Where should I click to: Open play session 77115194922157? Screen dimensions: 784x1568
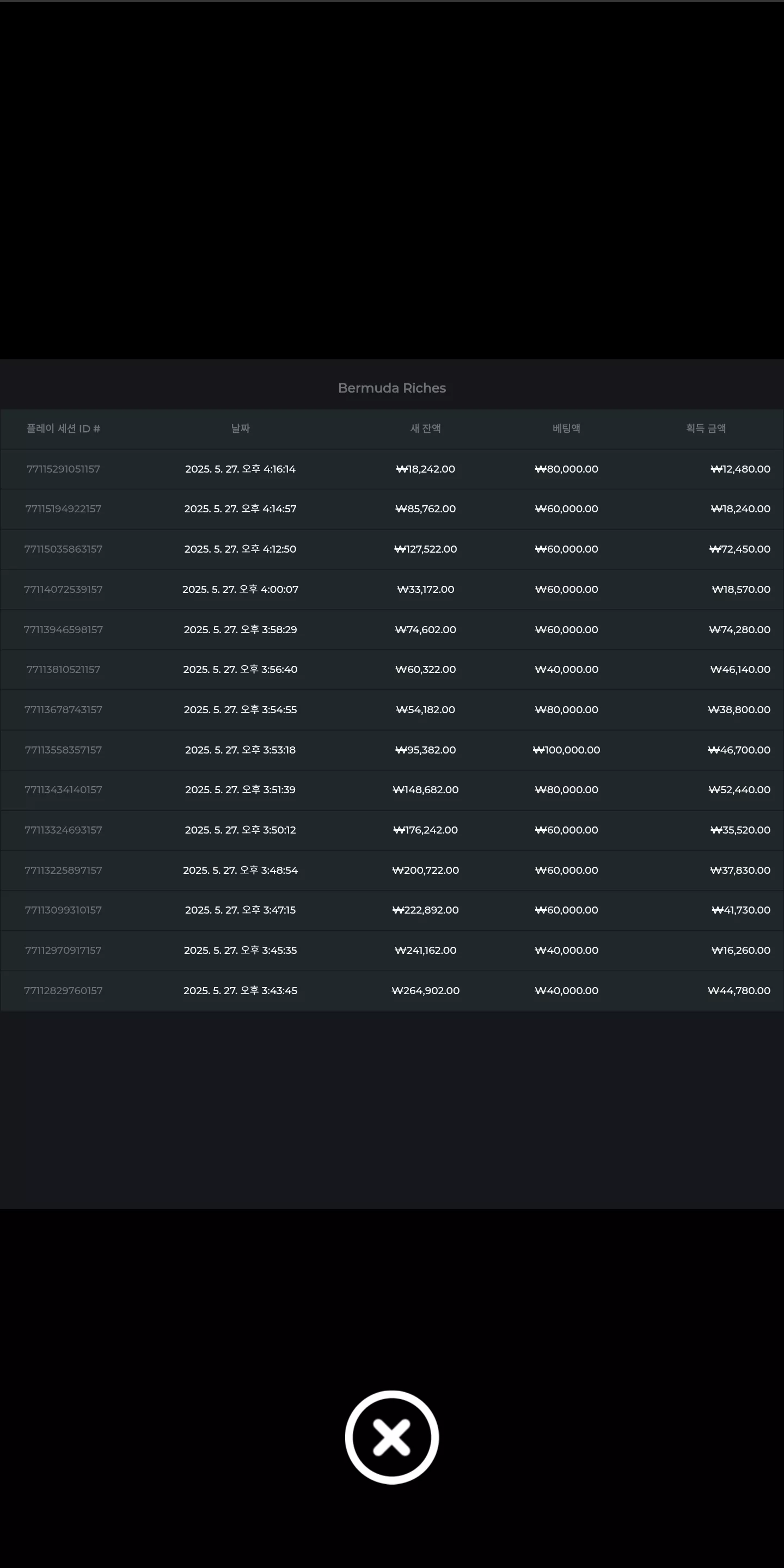[63, 509]
